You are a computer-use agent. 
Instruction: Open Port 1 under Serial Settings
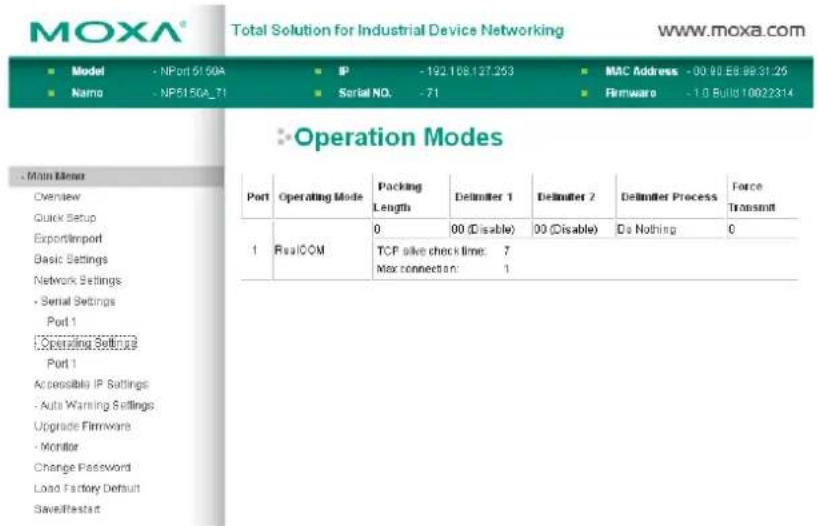62,321
